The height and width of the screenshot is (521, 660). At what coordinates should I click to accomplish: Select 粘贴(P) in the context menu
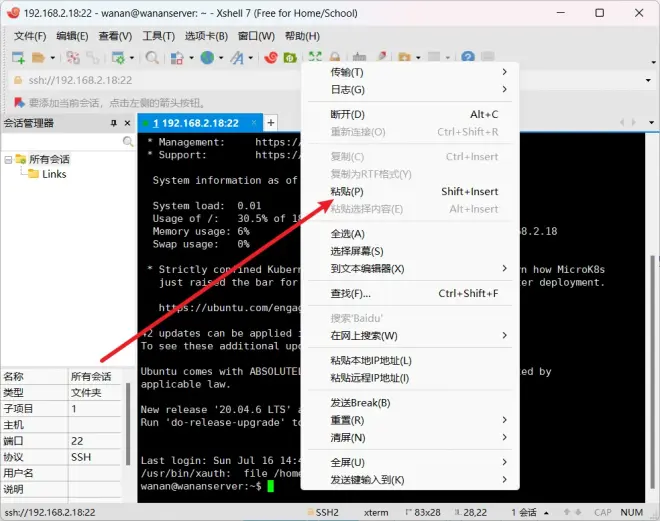pos(410,191)
